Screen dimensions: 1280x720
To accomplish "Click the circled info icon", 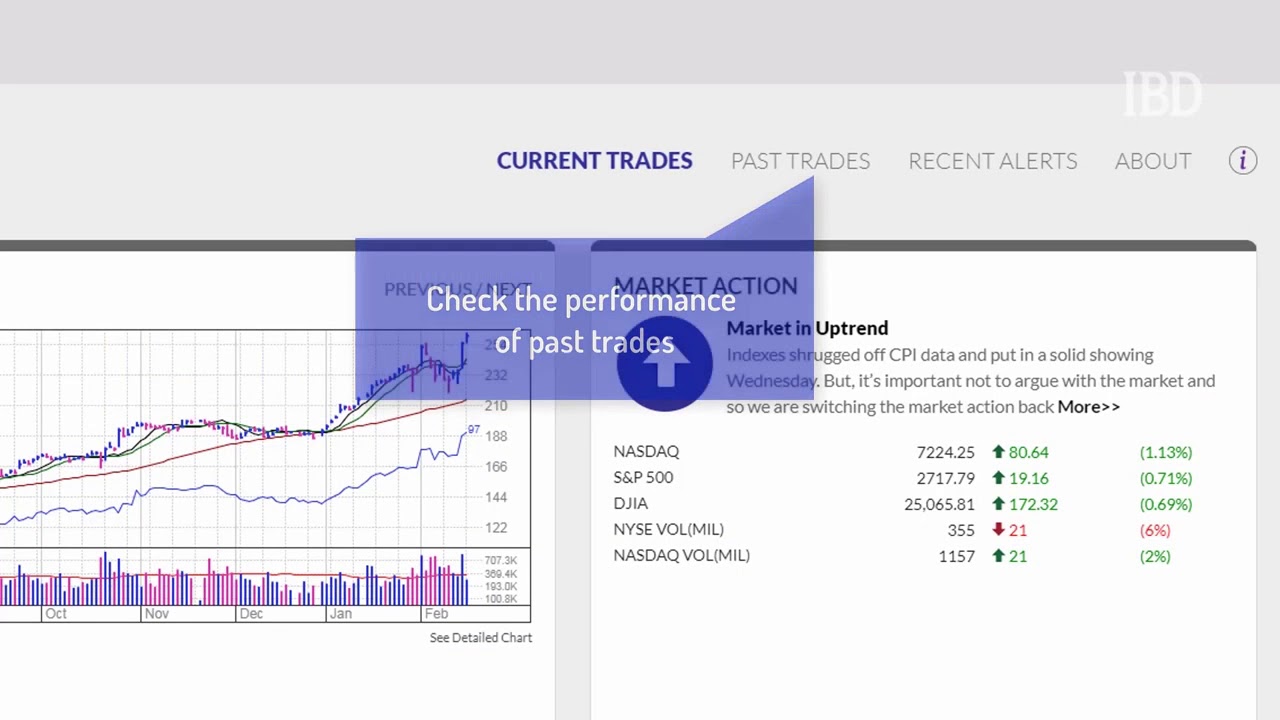I will (1243, 160).
